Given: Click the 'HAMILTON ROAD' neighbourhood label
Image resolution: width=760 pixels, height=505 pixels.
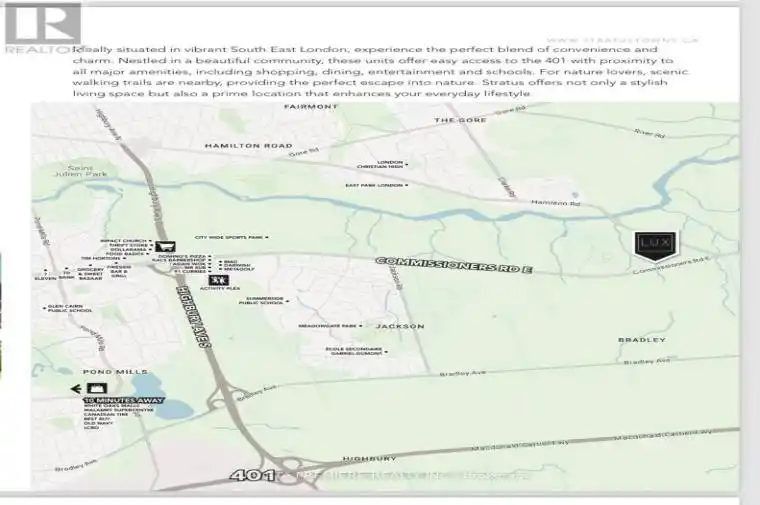Looking at the screenshot, I should (249, 145).
